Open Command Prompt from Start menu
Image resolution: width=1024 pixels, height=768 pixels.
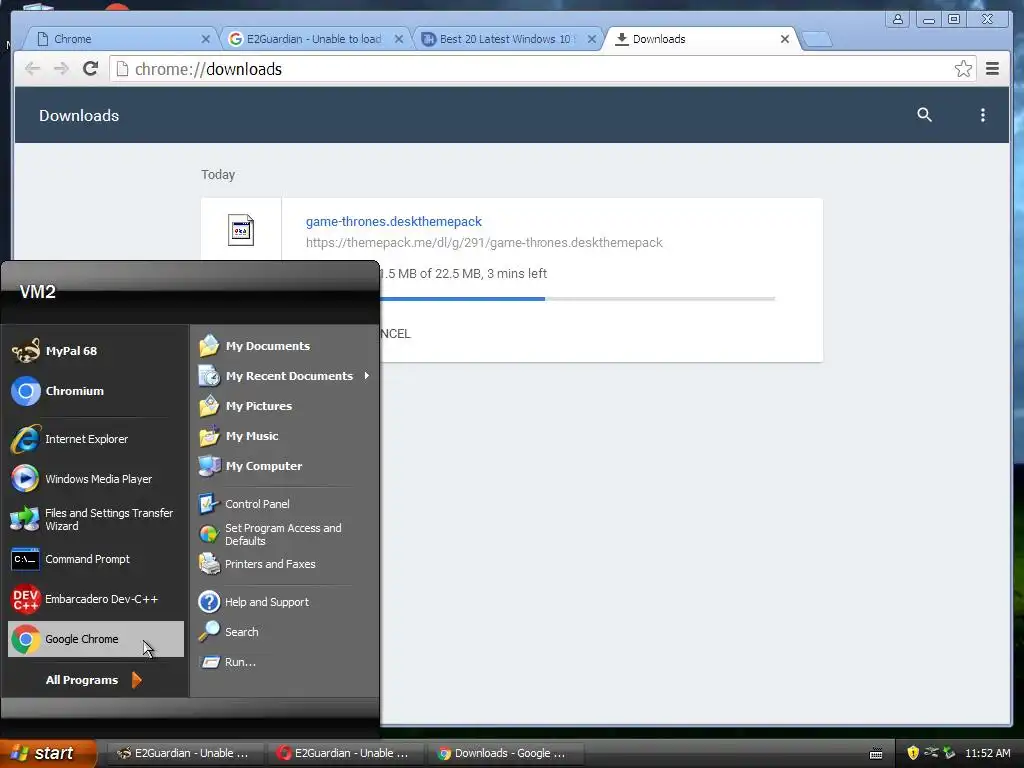(x=95, y=559)
